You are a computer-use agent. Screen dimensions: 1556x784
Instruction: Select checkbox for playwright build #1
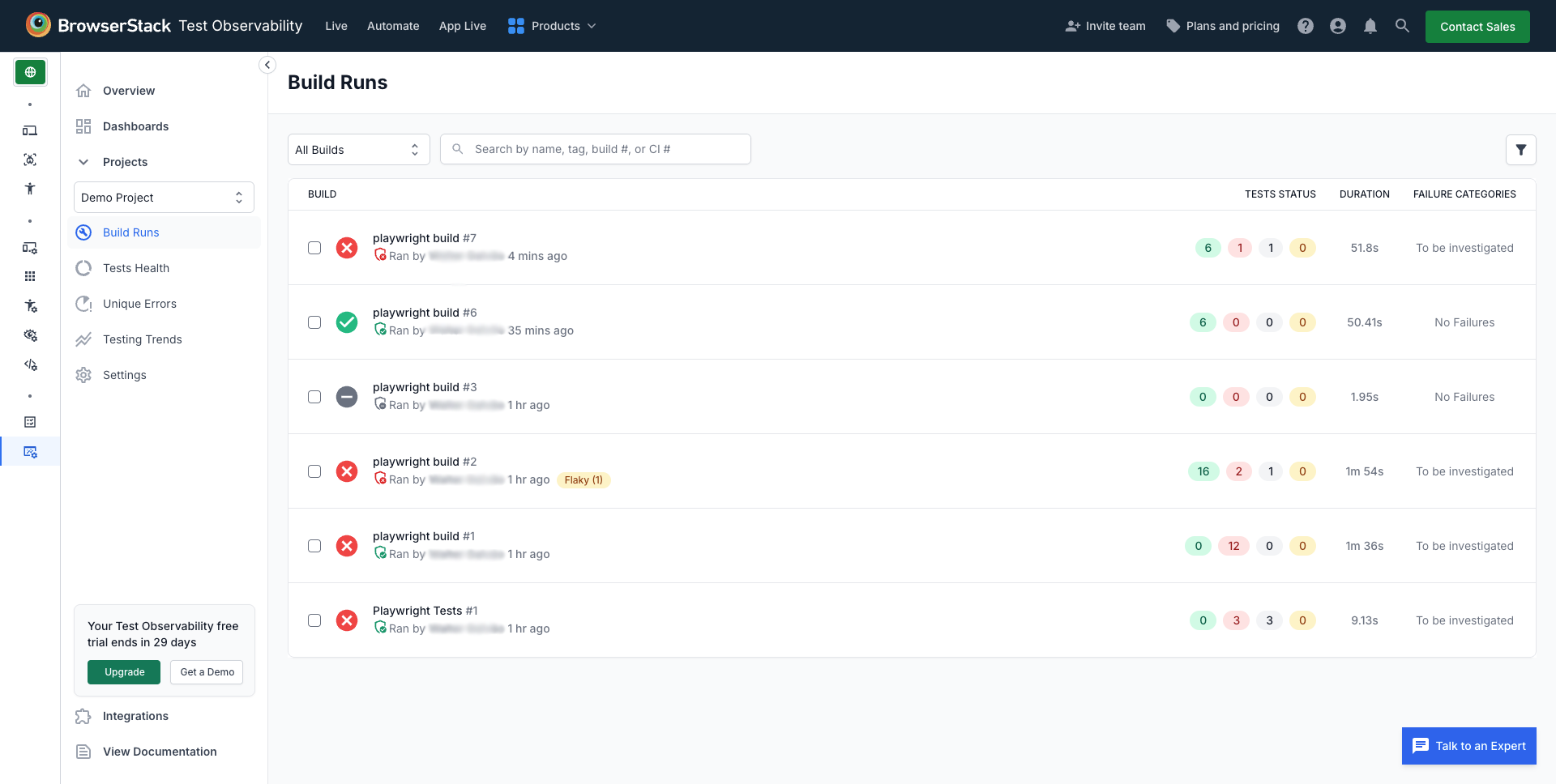[x=314, y=546]
